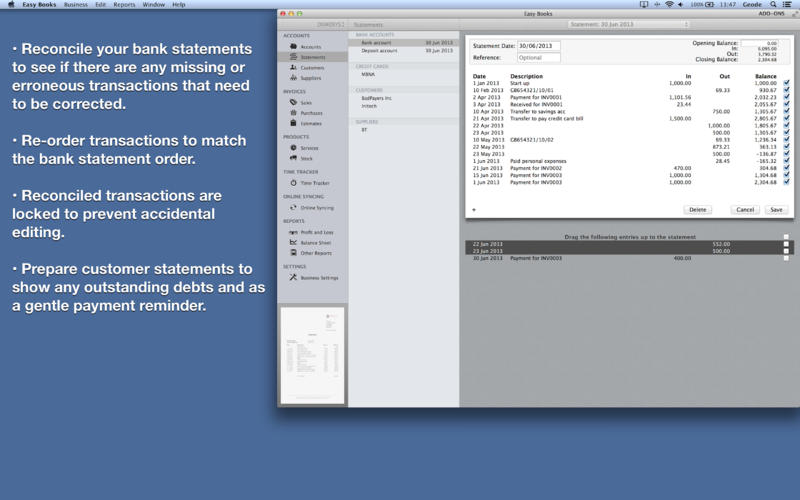Open the Balance Sheet chart icon

point(293,242)
